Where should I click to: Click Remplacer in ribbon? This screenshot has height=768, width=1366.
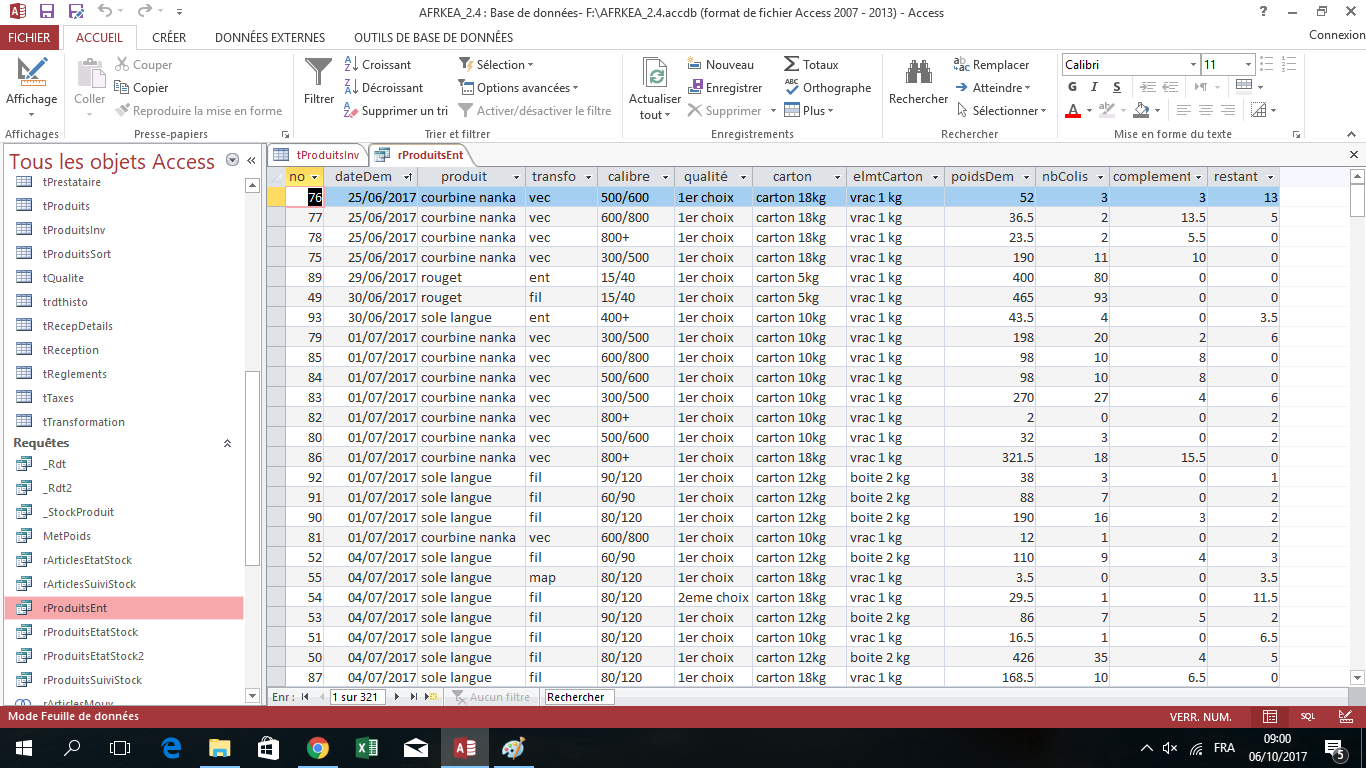991,65
